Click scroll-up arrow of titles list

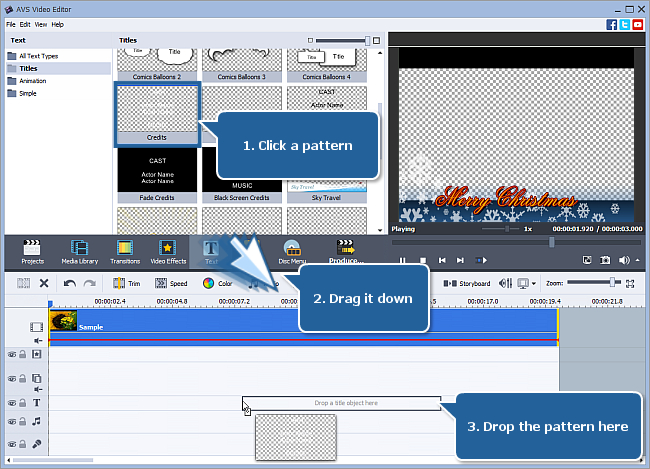380,53
